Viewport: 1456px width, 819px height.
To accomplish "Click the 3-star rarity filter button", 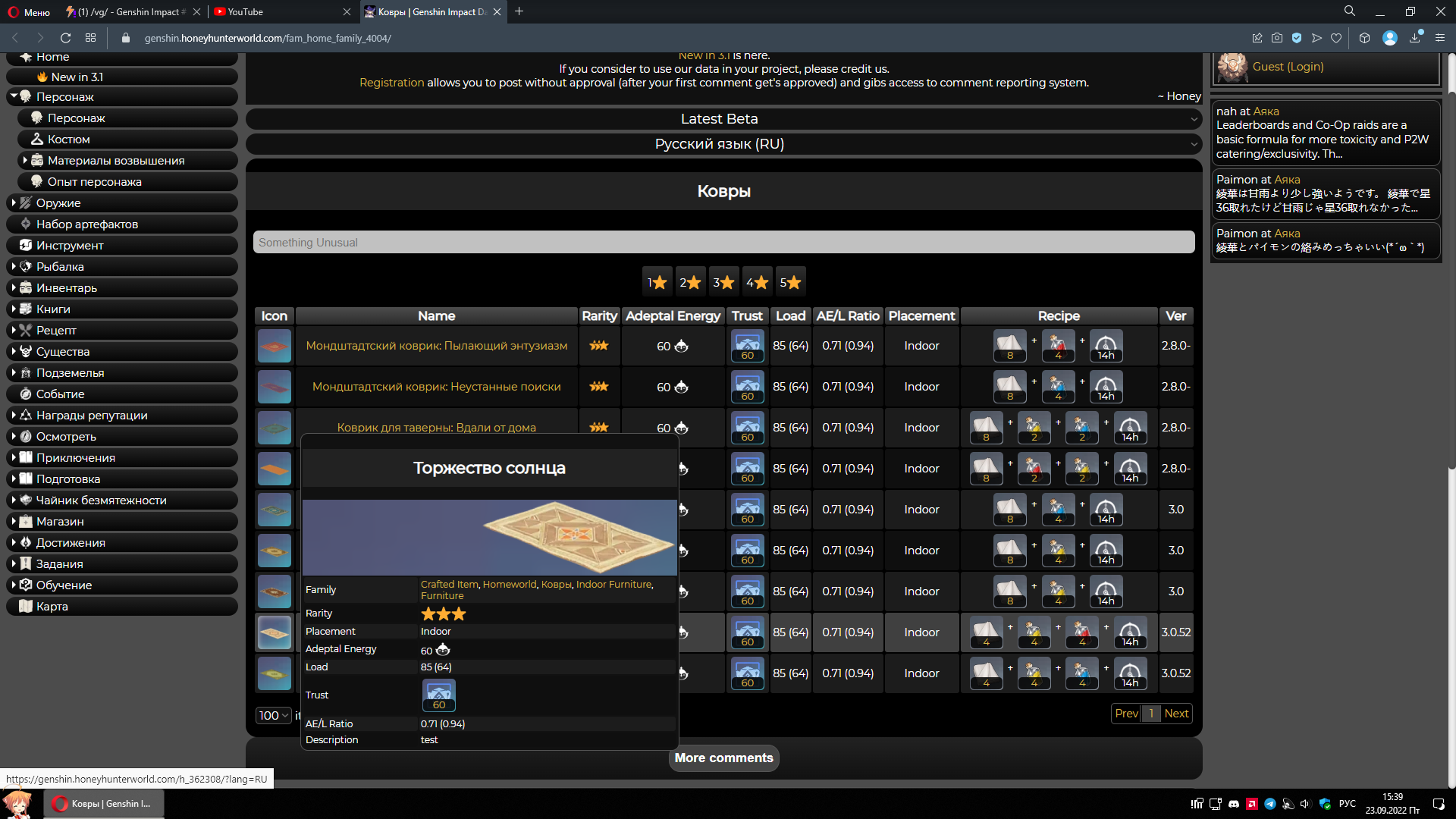I will [723, 282].
